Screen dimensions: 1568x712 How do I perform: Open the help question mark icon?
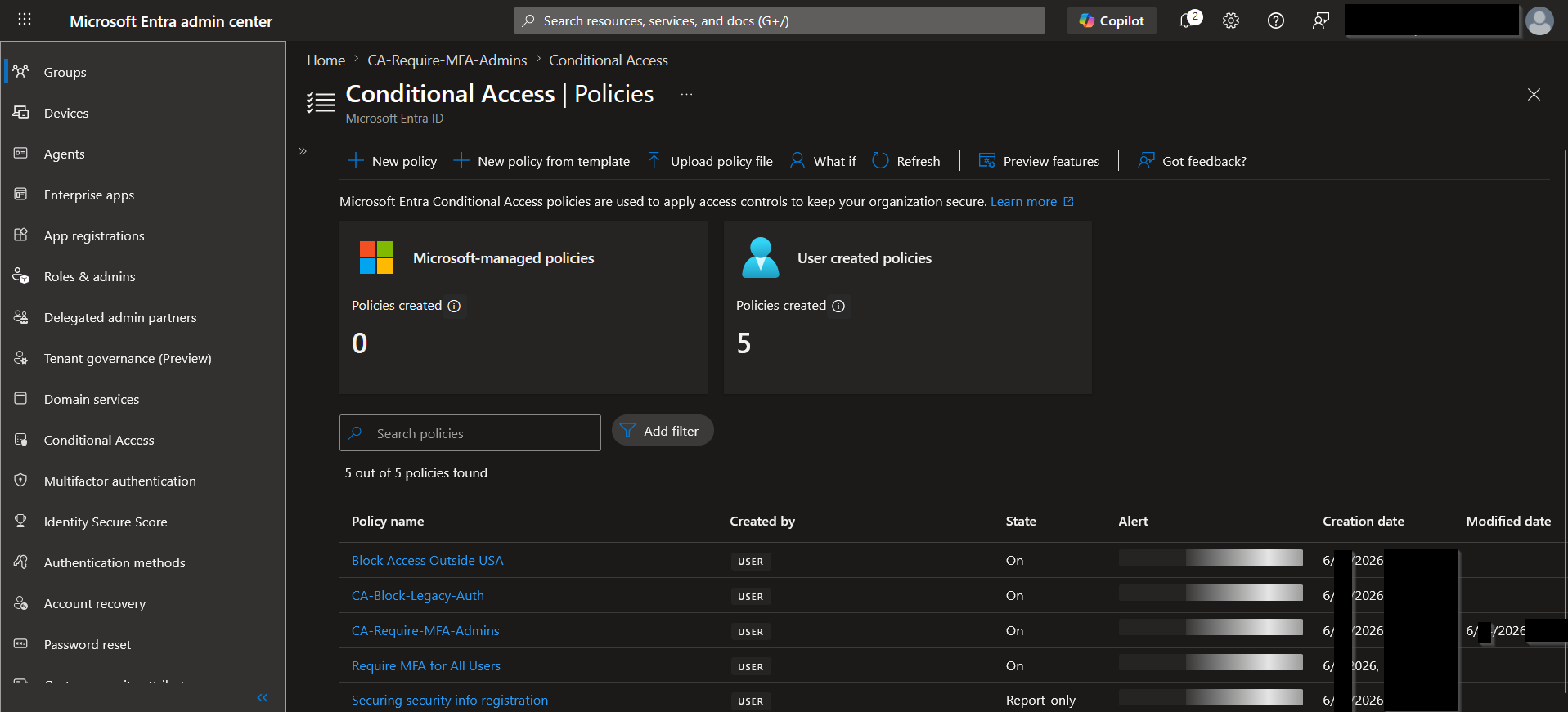tap(1276, 20)
